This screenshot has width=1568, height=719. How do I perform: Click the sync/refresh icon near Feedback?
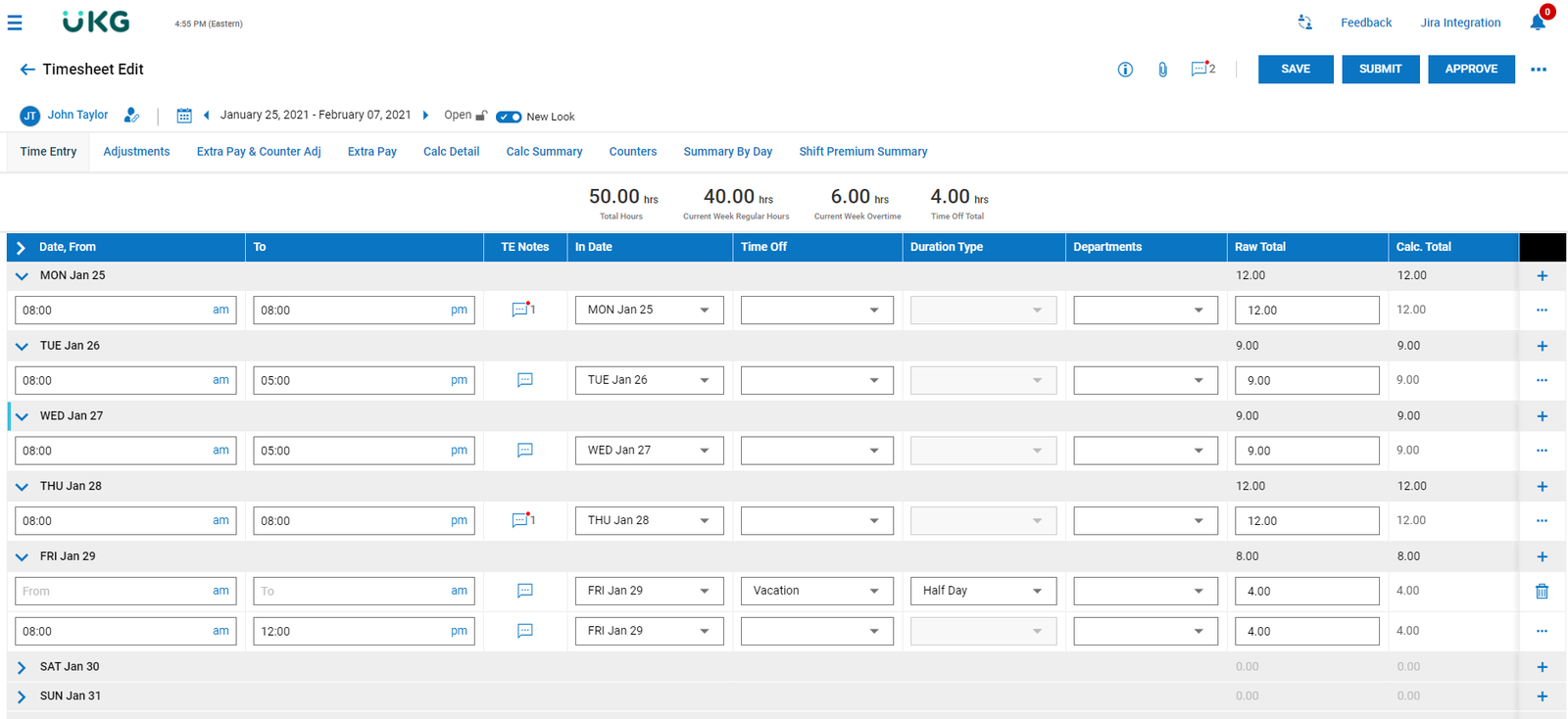1304,23
